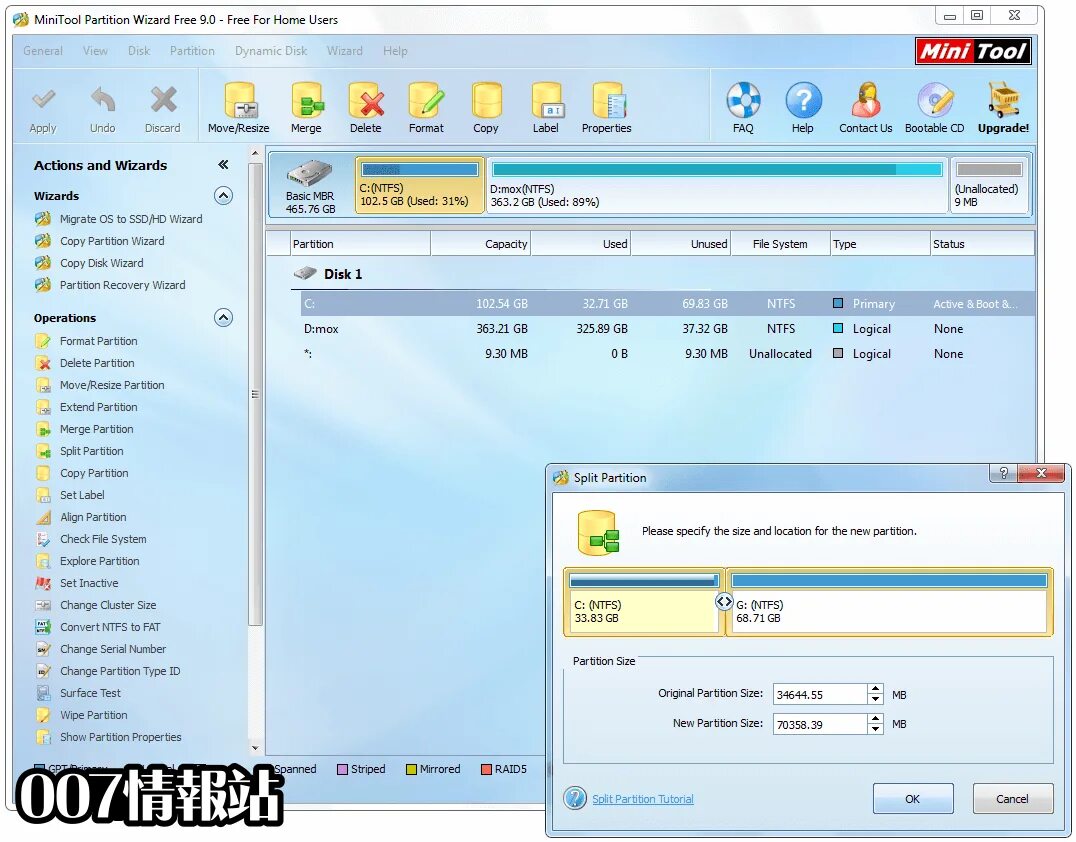Click the Original Partition Size field

coord(820,694)
